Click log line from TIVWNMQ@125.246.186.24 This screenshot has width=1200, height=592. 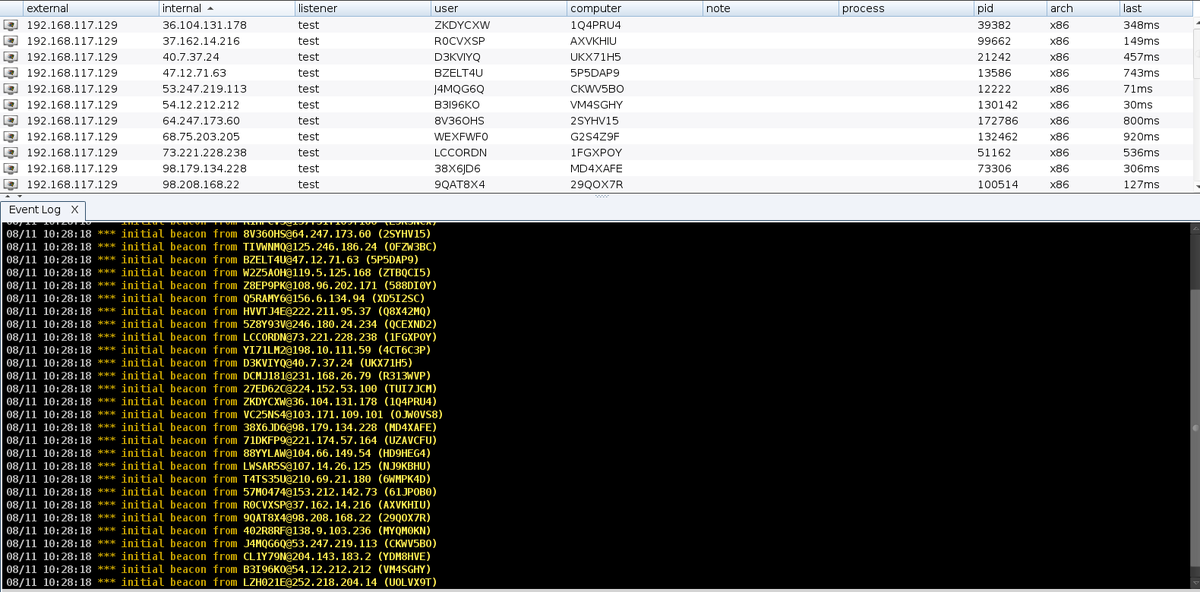[221, 247]
